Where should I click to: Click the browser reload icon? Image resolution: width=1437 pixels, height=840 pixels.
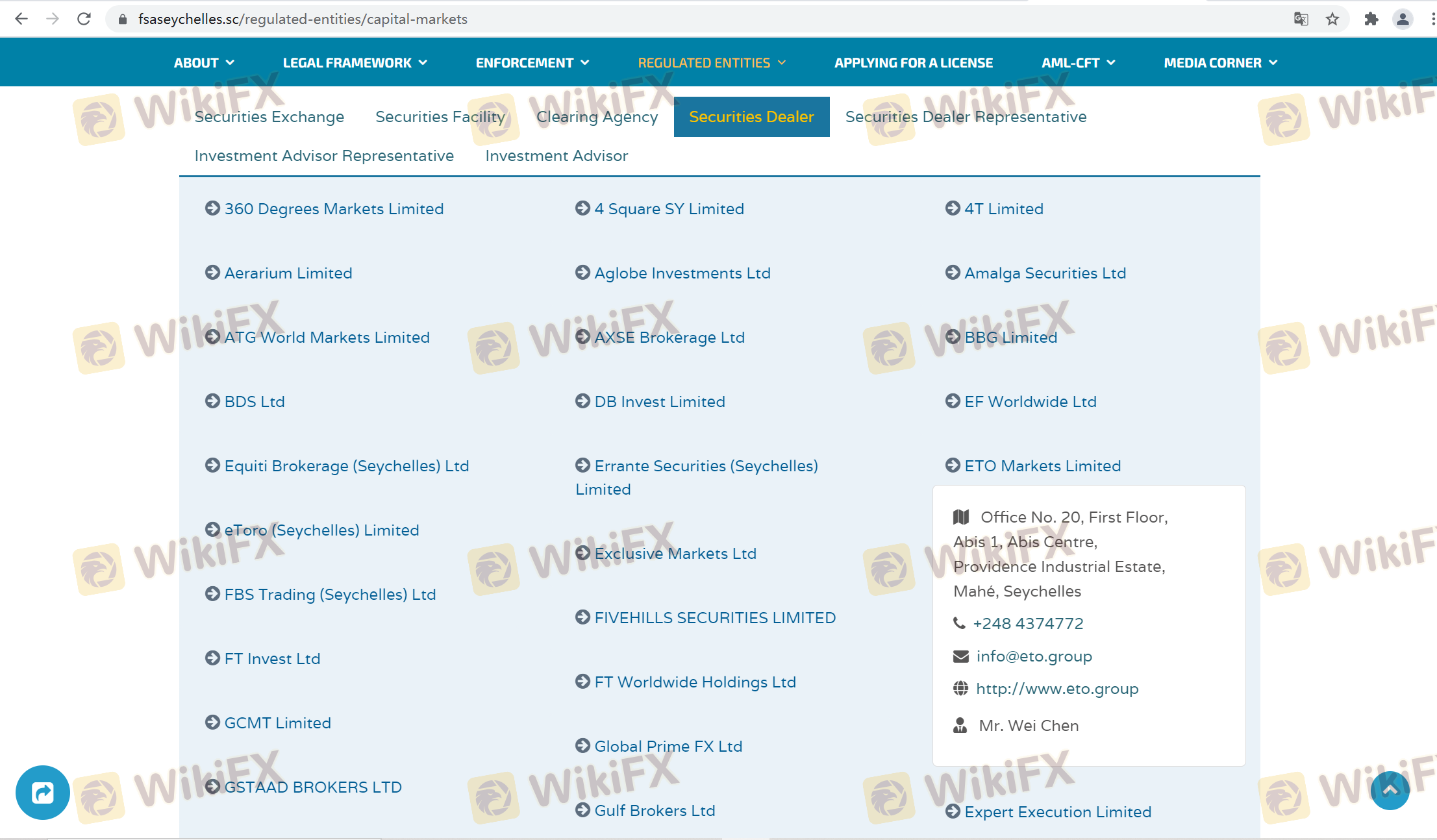point(84,19)
